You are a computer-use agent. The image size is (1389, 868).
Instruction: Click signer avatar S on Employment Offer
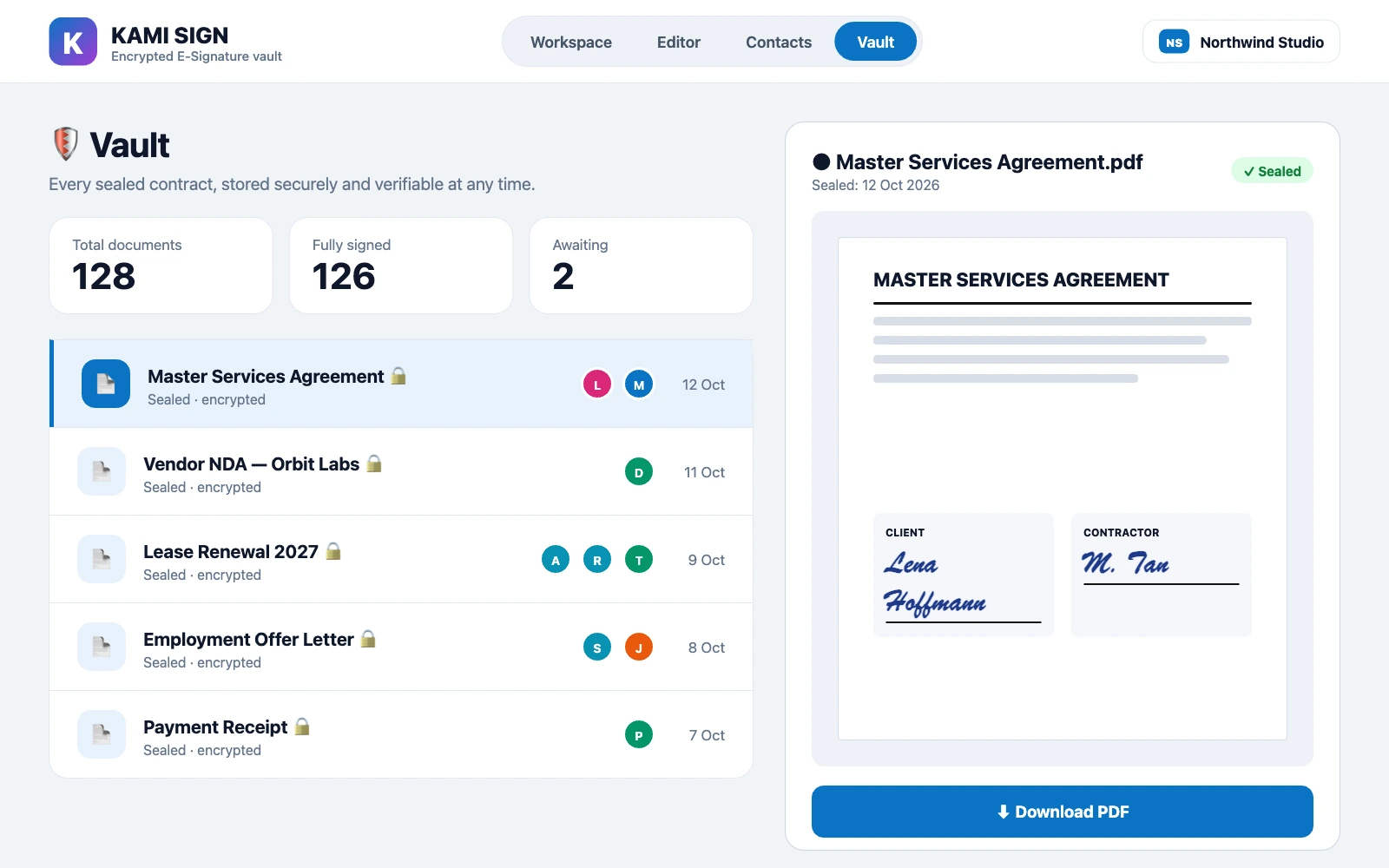[x=597, y=647]
